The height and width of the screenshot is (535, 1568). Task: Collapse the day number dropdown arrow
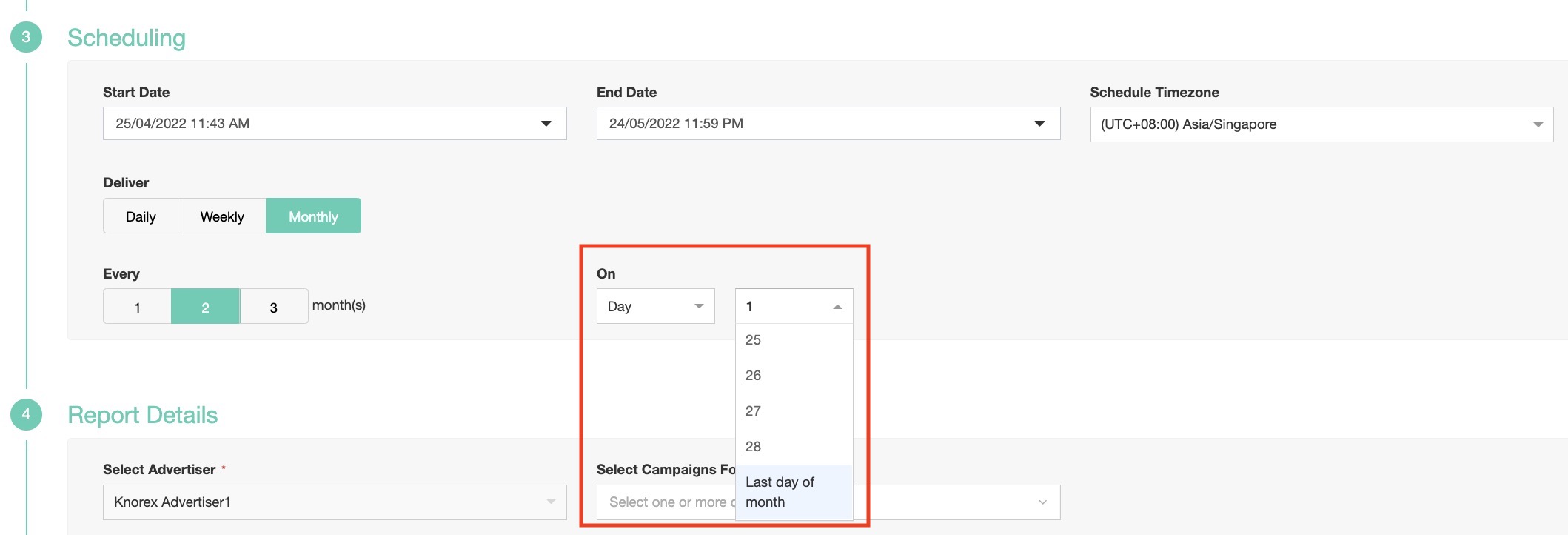tap(837, 307)
